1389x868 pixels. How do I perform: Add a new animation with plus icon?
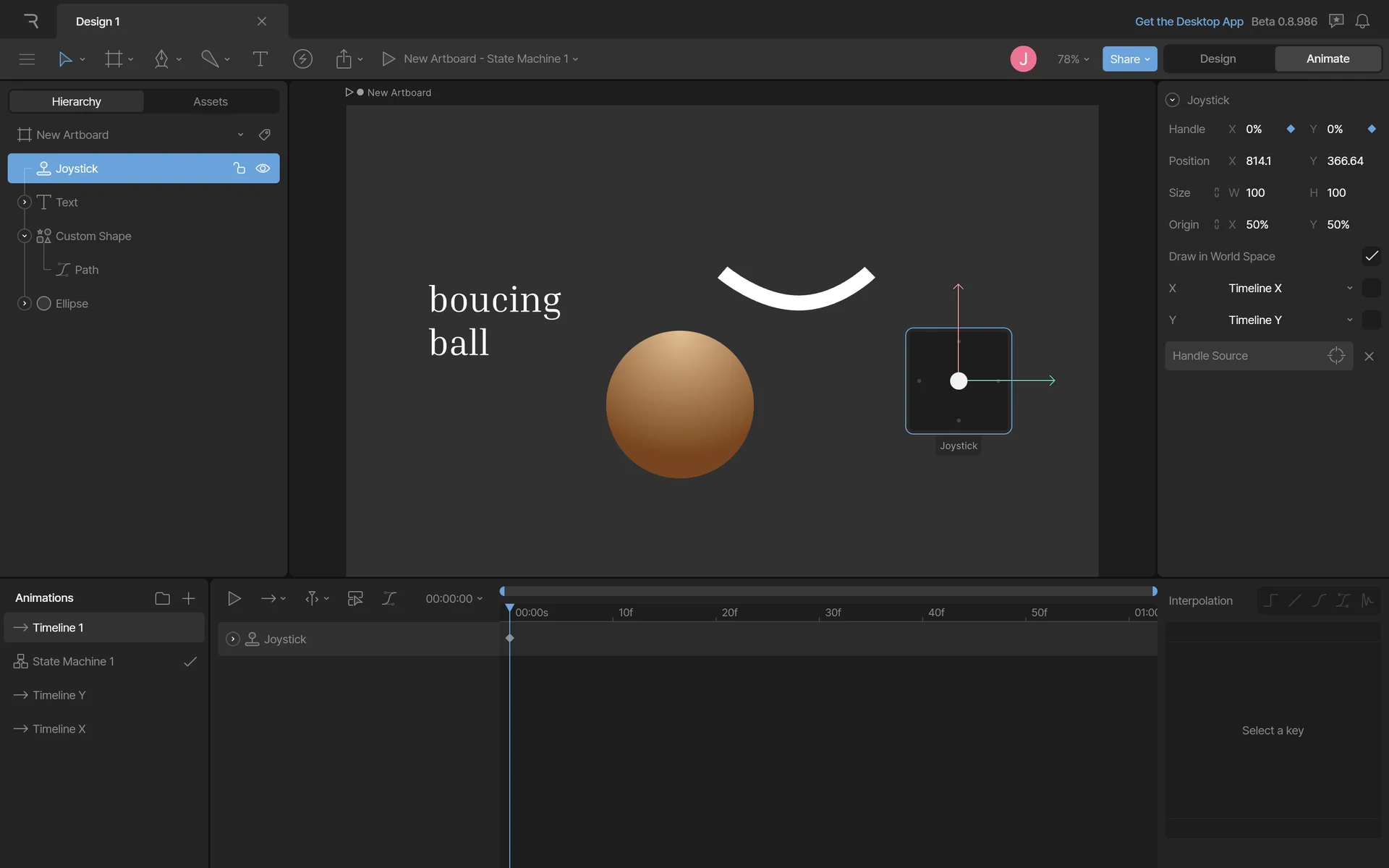click(189, 598)
